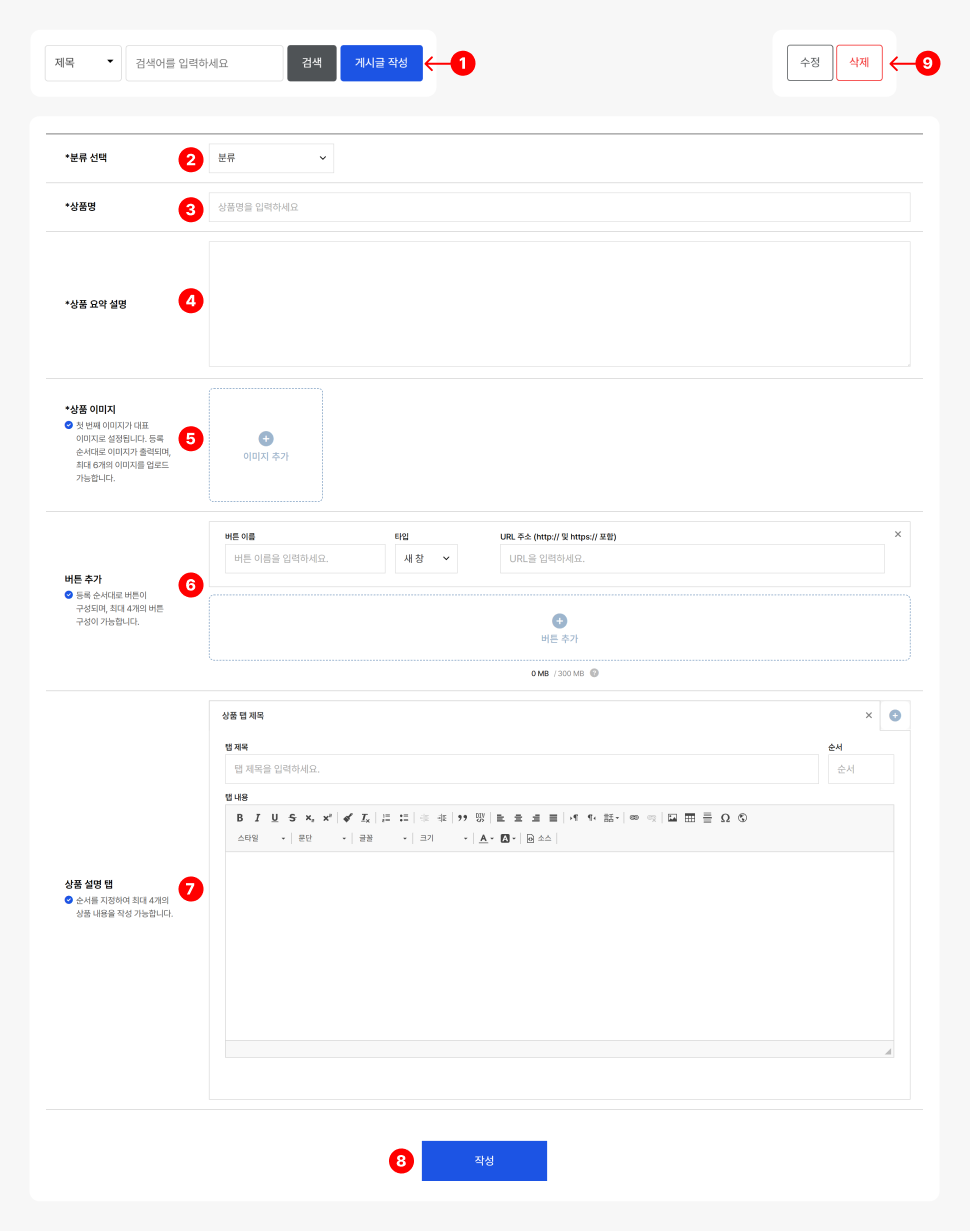Open the special character (Ω) picker
970x1231 pixels.
[x=725, y=818]
